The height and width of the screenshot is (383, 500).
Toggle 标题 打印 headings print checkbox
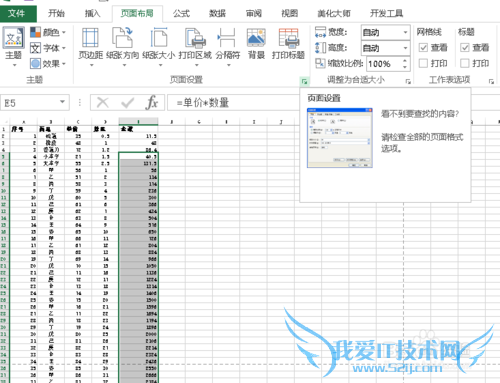465,63
